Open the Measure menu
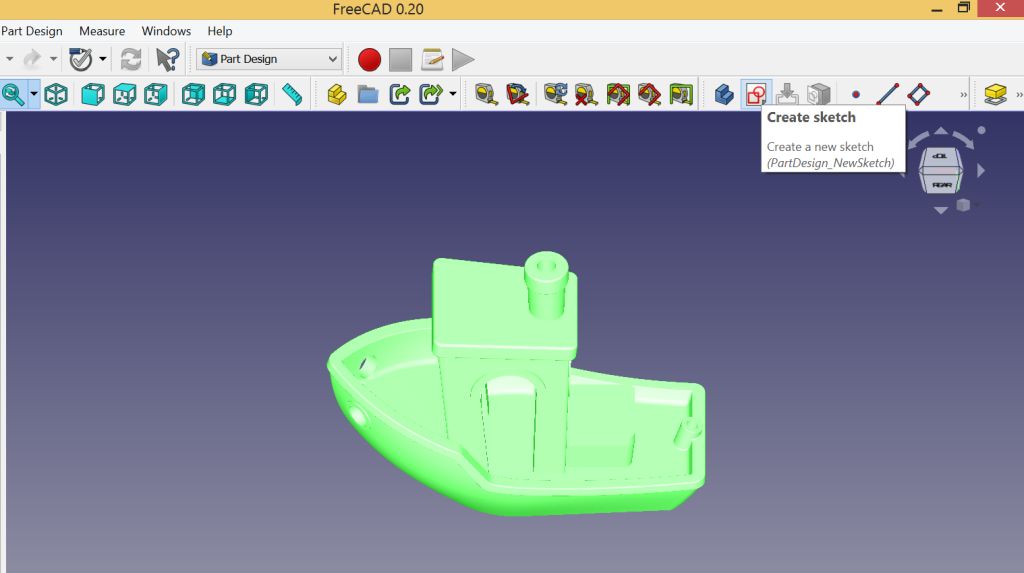Screen dimensions: 1024x573 click(102, 31)
